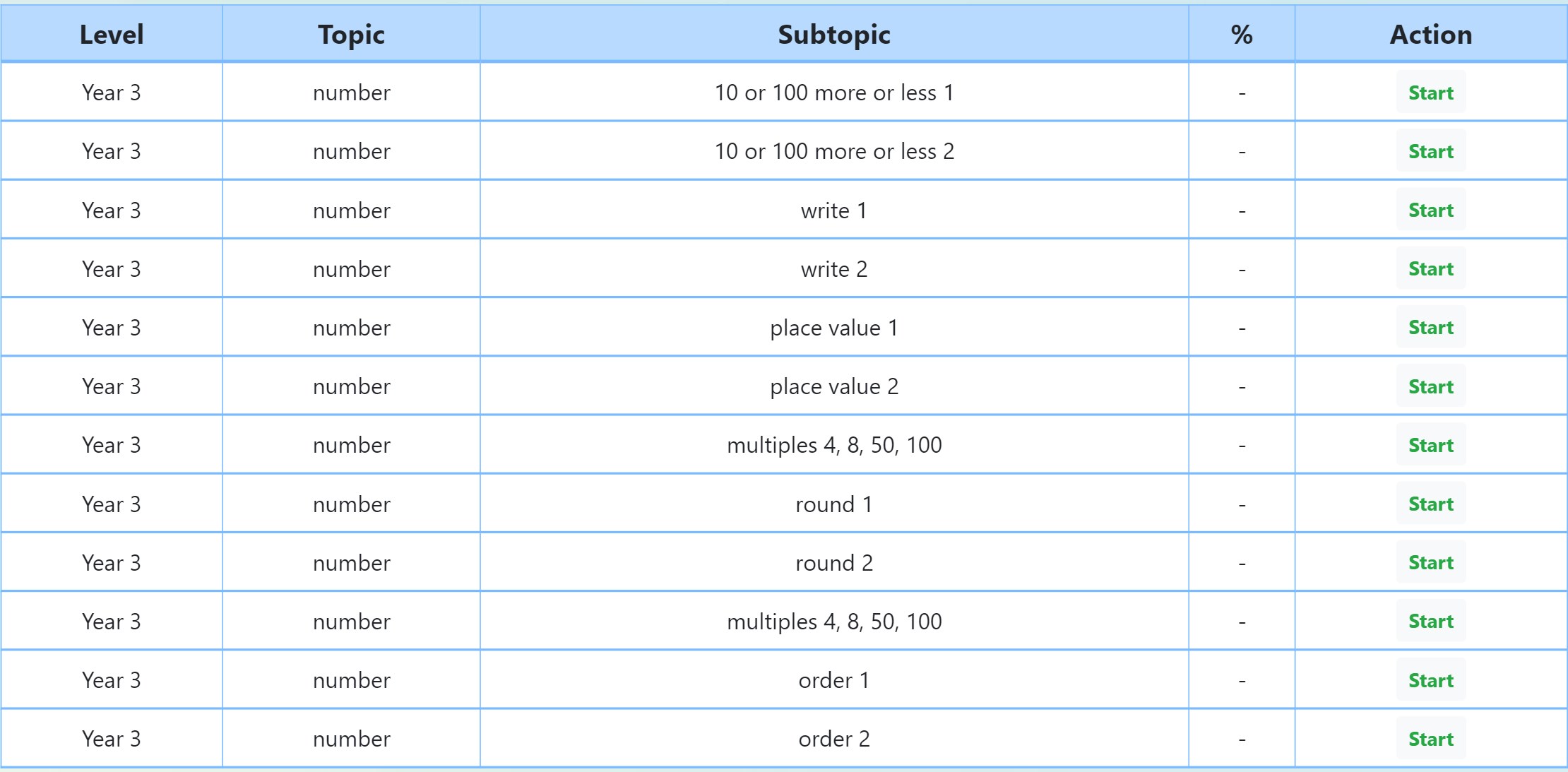Click Year 3 cell in 'order 2' row
The image size is (1568, 772).
click(x=112, y=739)
